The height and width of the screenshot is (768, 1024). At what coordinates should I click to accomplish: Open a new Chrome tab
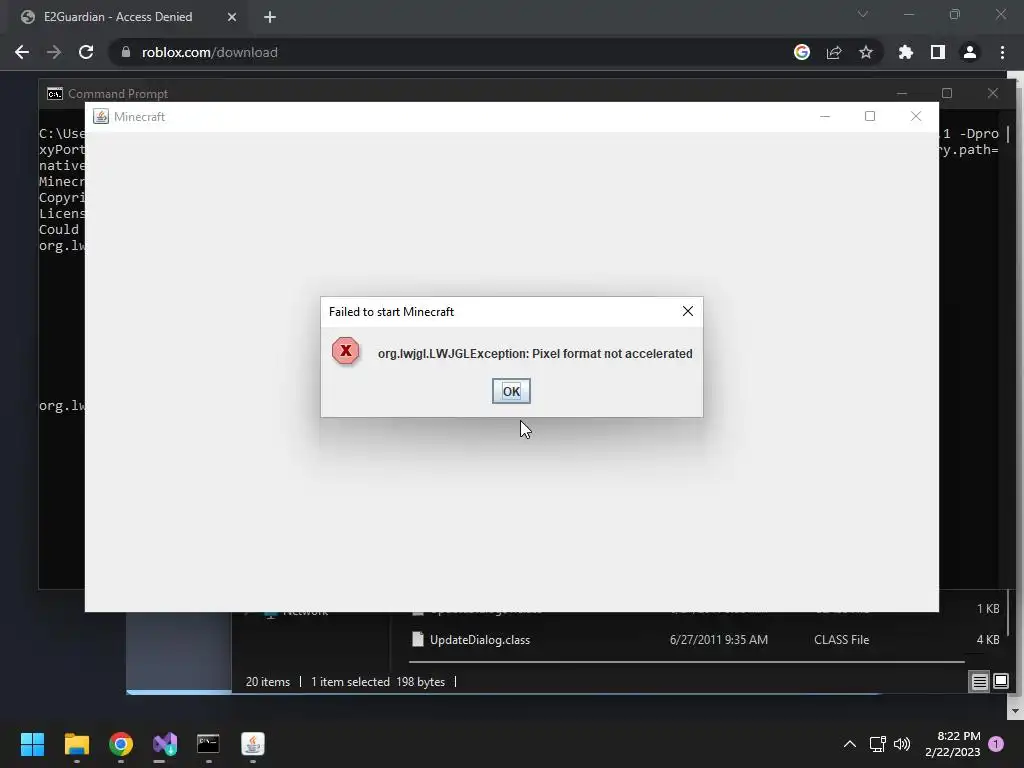[x=270, y=17]
